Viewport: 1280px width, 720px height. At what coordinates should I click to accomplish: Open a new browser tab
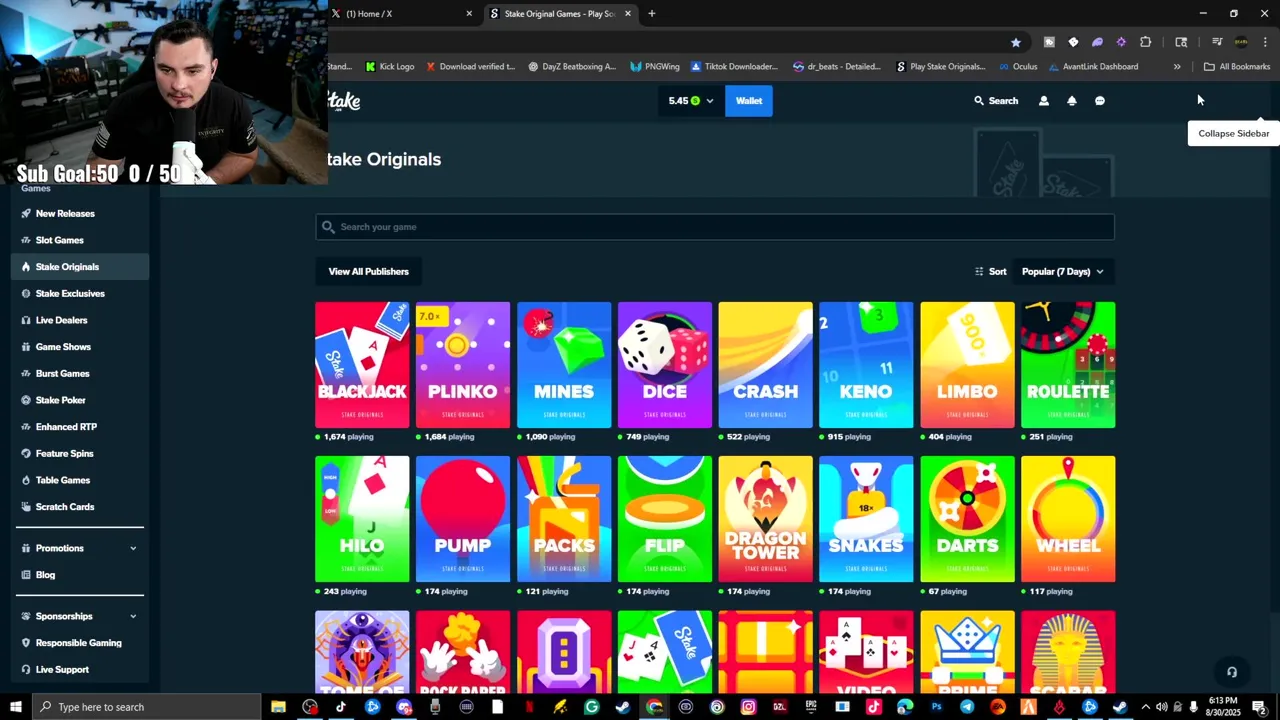(x=652, y=14)
